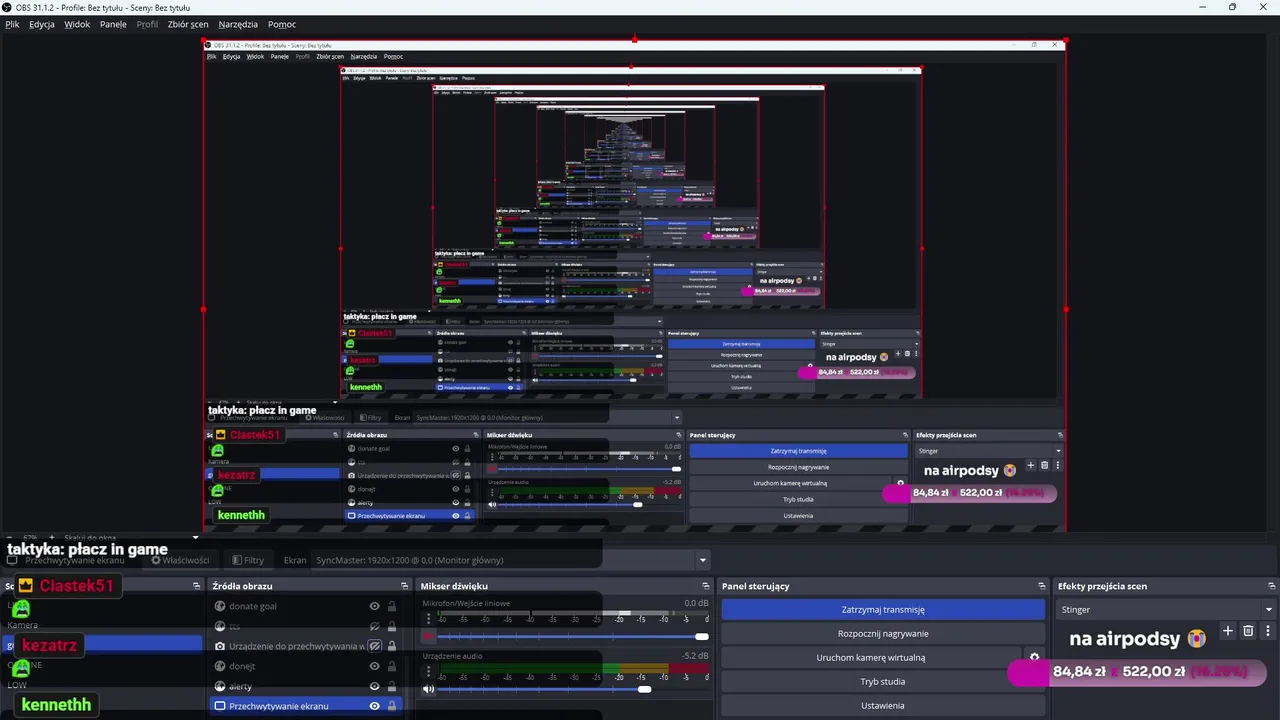Select the LOW scene
Viewport: 1280px width, 720px height.
pos(17,685)
